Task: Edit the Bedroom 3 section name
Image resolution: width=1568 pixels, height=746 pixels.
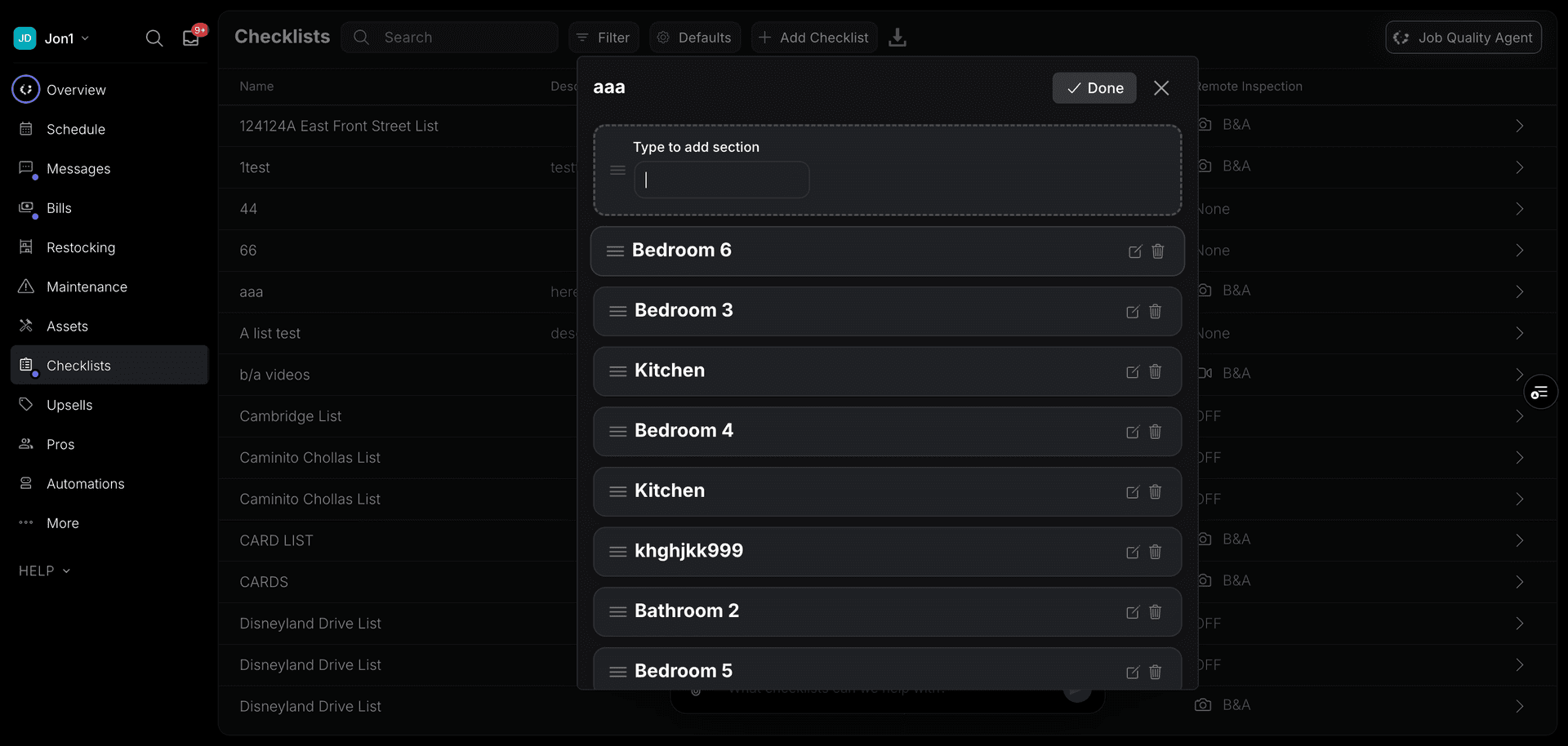Action: point(1133,312)
